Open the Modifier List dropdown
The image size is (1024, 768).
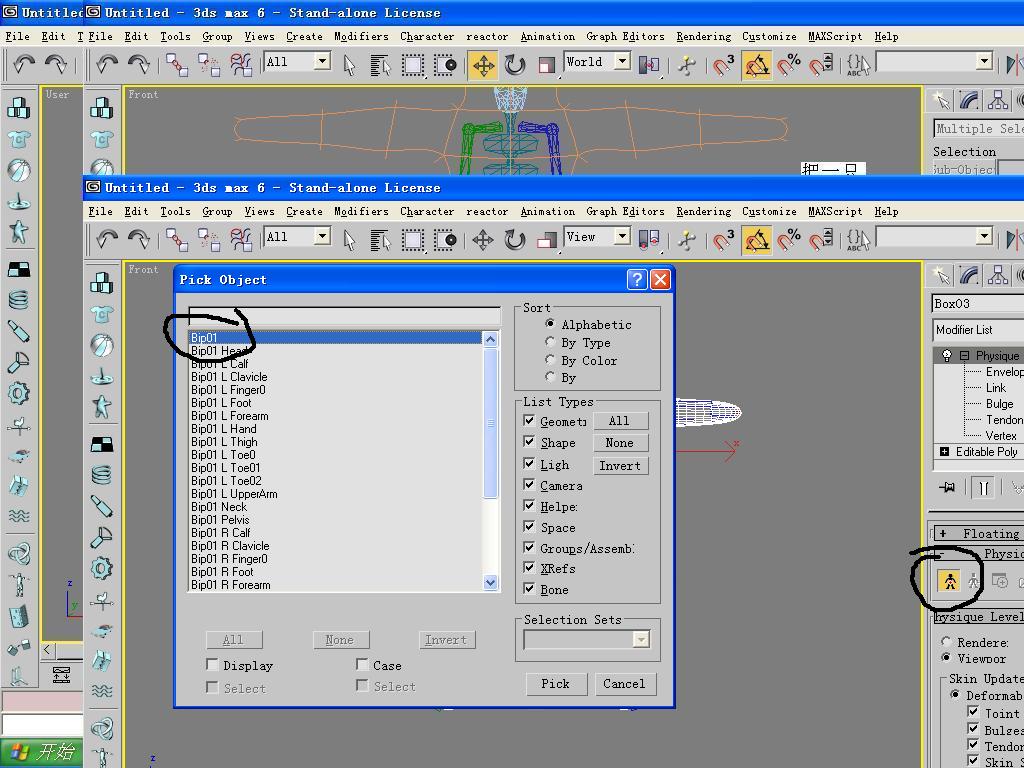pyautogui.click(x=978, y=330)
